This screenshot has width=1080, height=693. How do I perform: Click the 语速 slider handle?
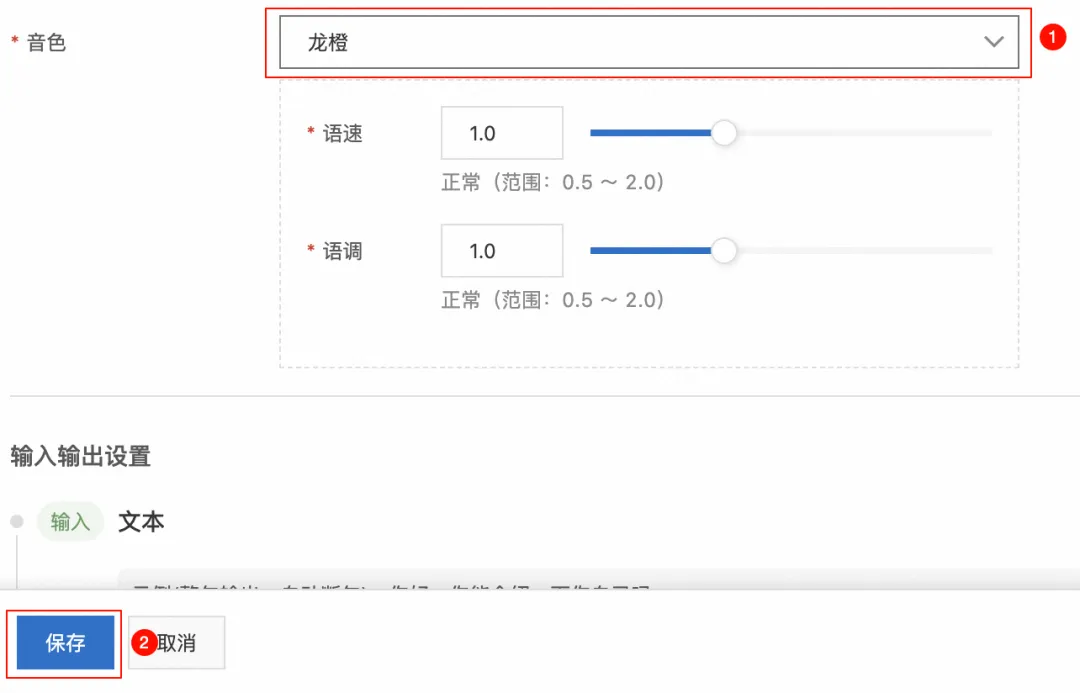coord(723,133)
